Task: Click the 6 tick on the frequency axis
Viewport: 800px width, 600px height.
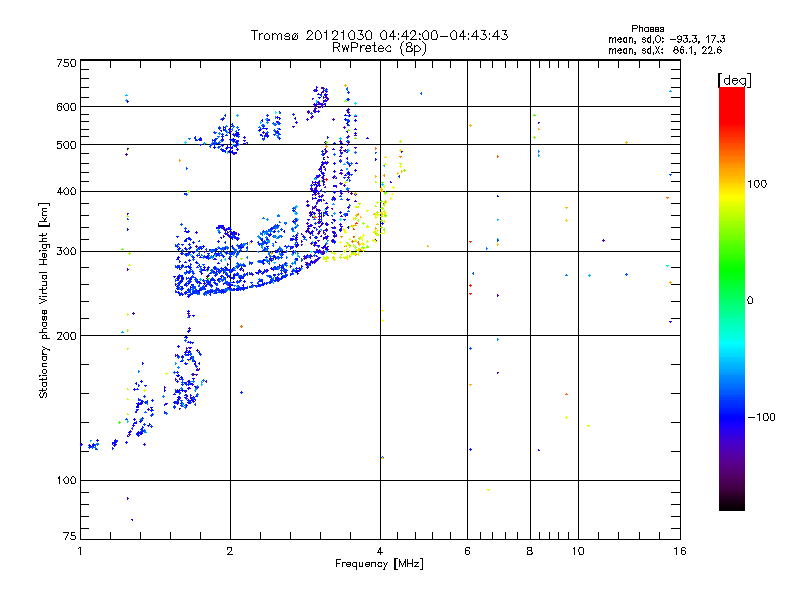Action: tap(467, 551)
